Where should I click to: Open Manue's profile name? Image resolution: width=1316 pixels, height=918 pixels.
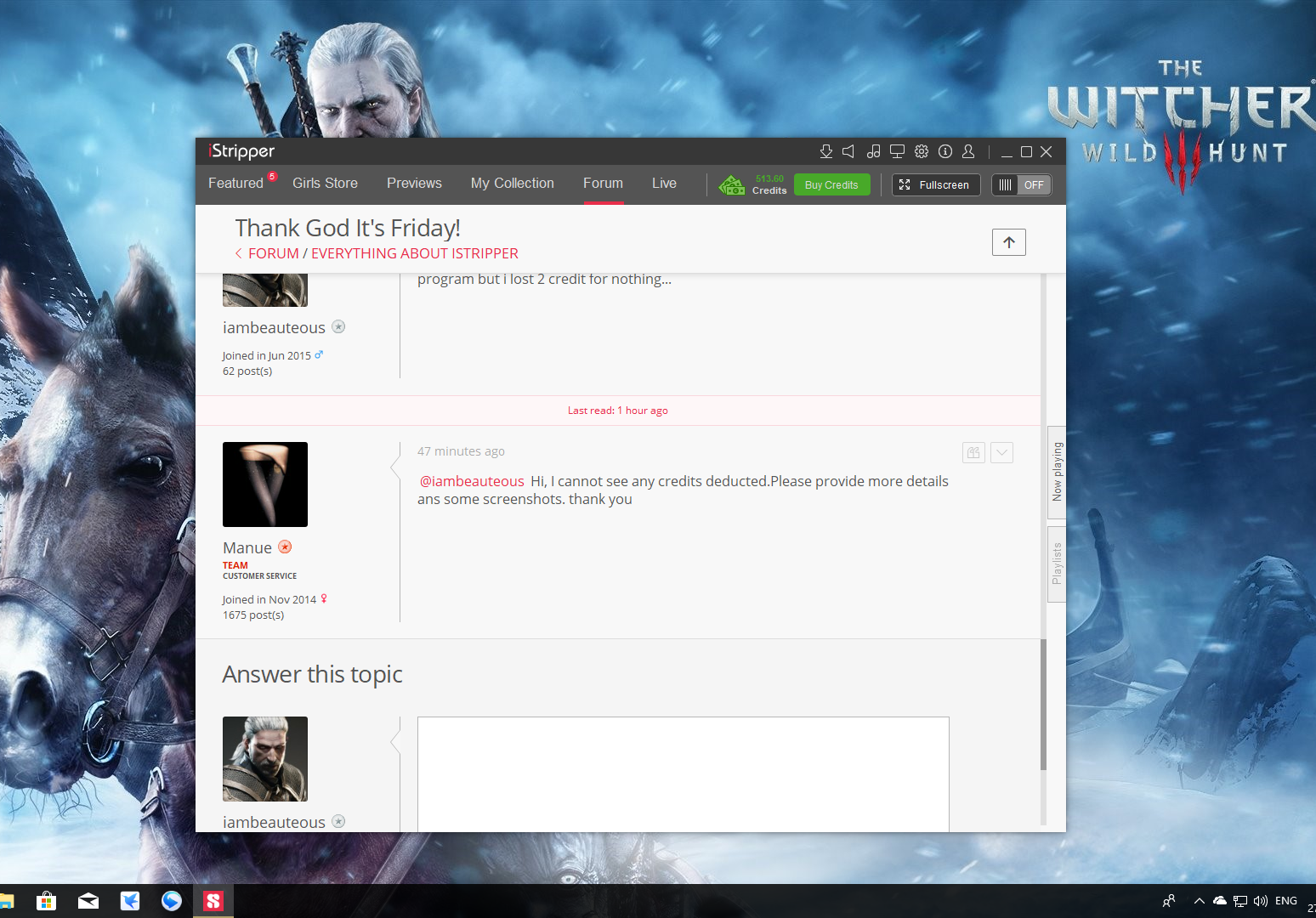(x=247, y=548)
